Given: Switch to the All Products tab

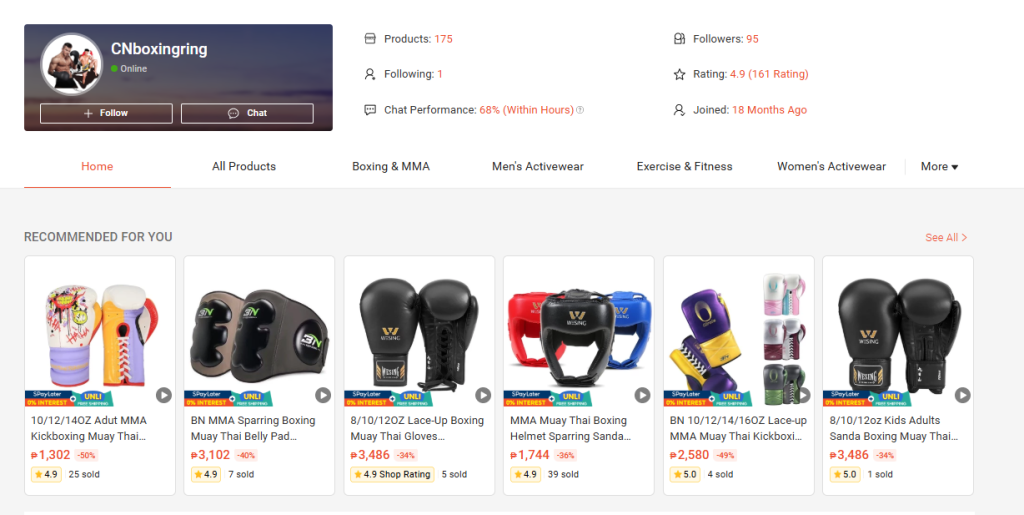Looking at the screenshot, I should tap(244, 167).
